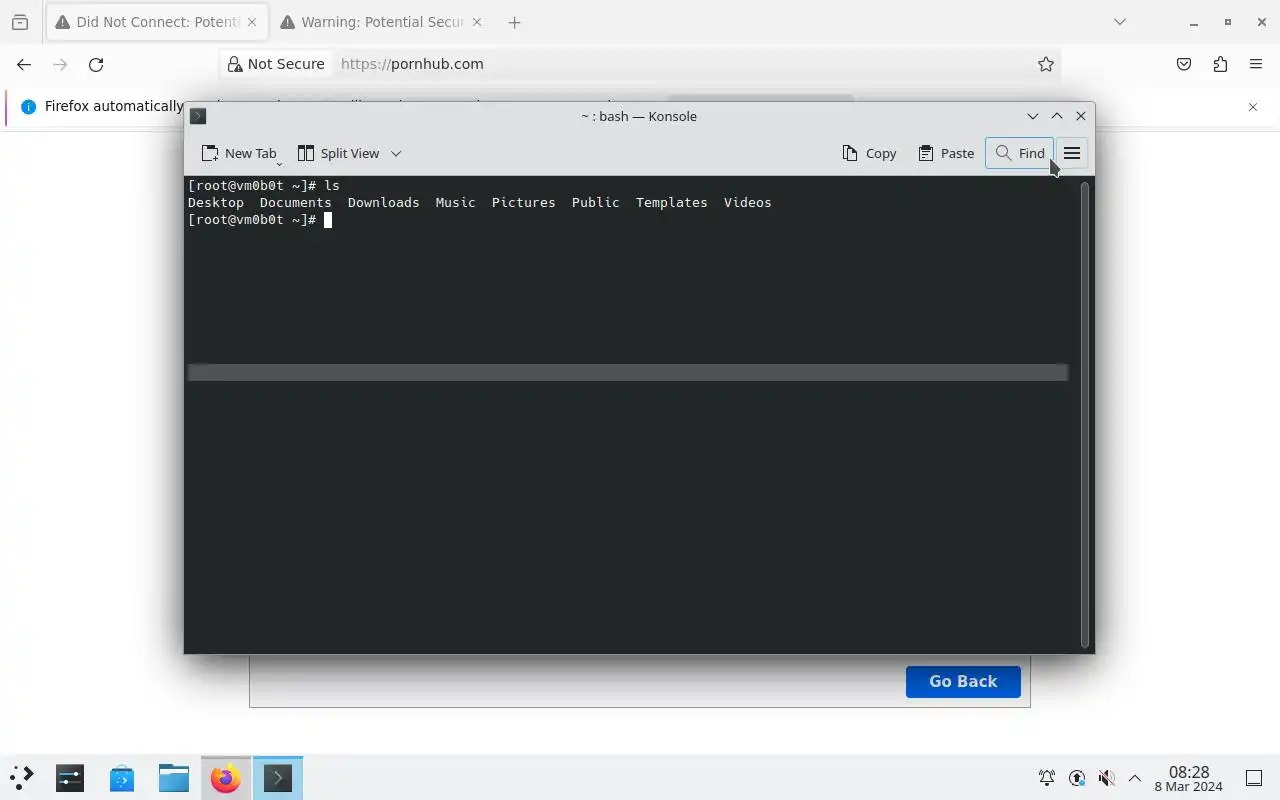Bookmark this page with the star icon

[x=1046, y=64]
